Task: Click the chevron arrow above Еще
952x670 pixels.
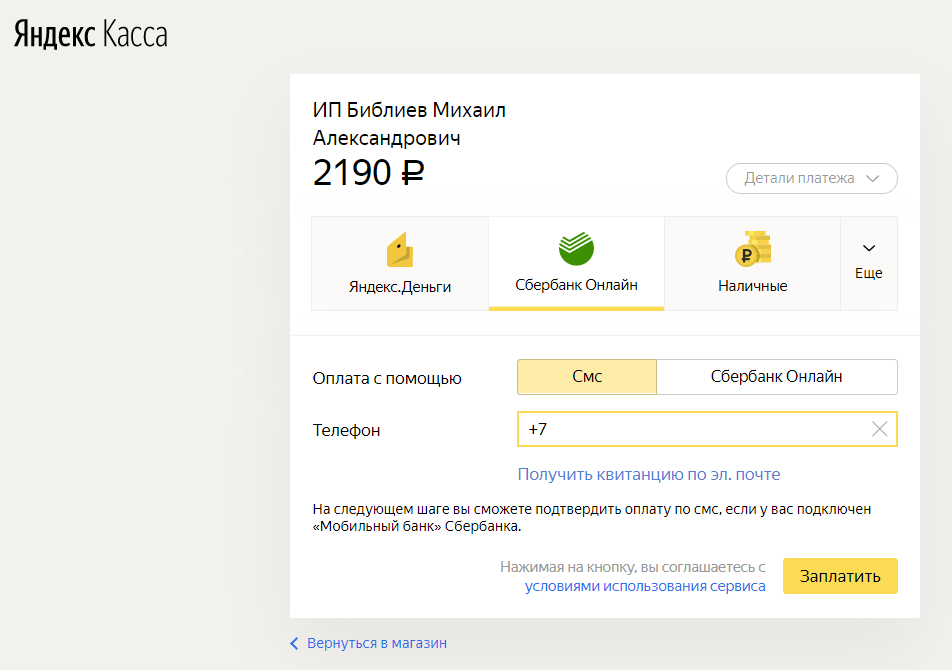Action: (869, 248)
